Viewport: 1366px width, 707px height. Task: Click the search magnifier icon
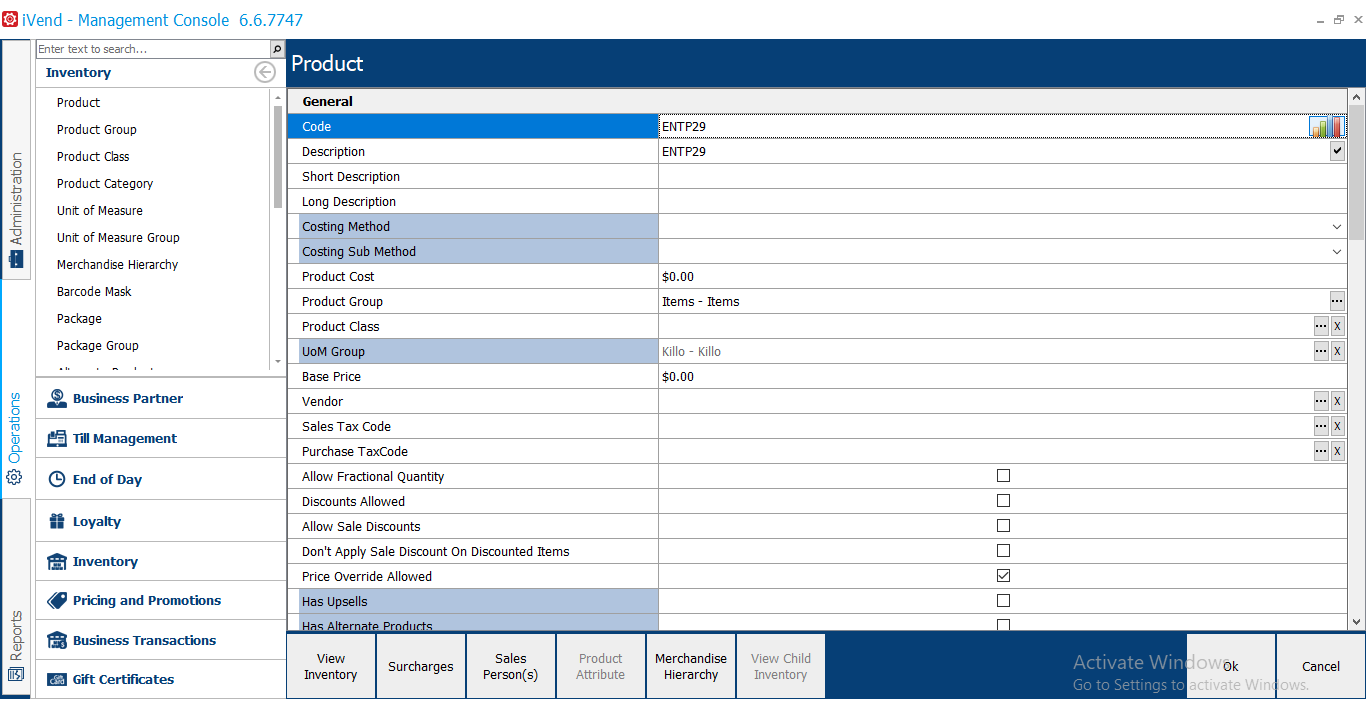277,49
